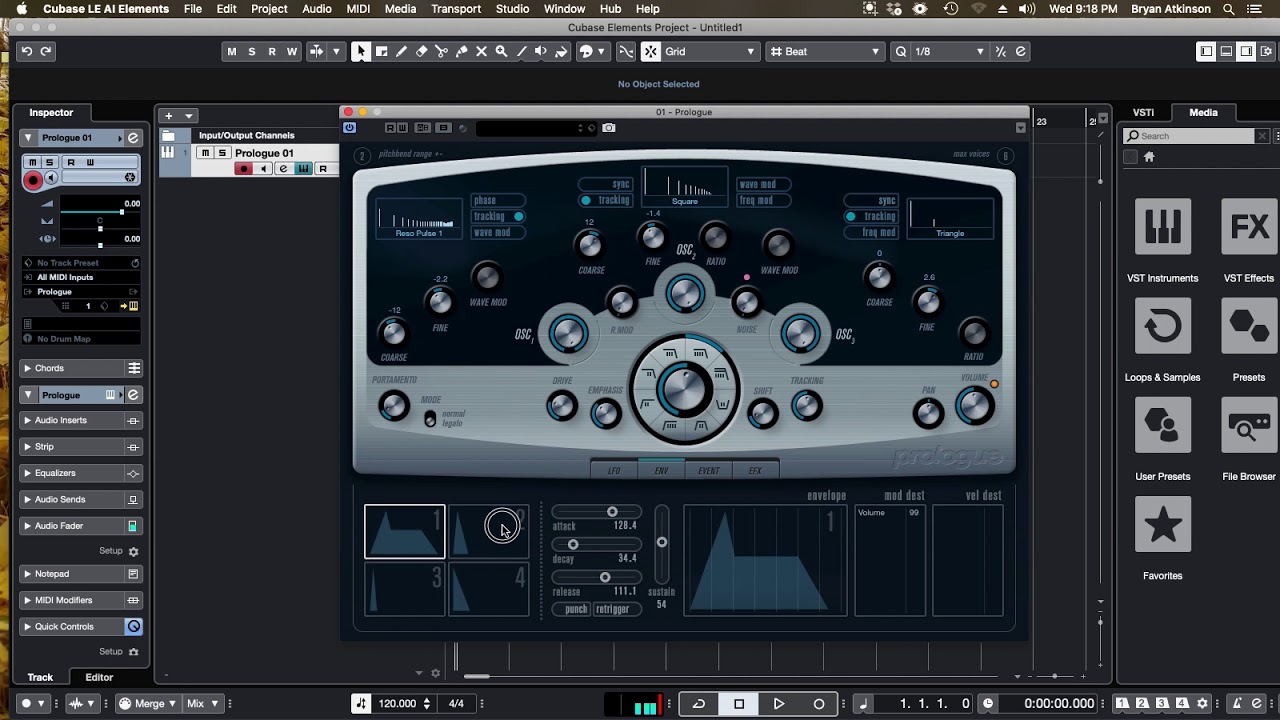Click Edit Instrument icon on Prologue 01 inspector header

click(133, 138)
